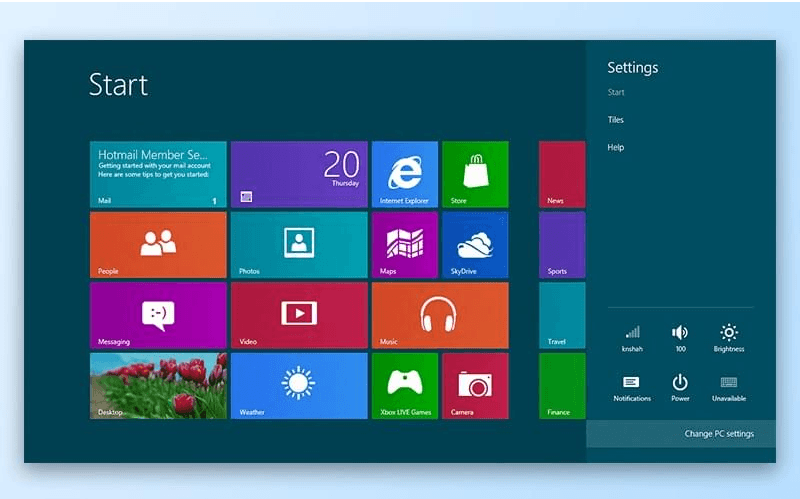Open the Weather tile

[x=299, y=386]
